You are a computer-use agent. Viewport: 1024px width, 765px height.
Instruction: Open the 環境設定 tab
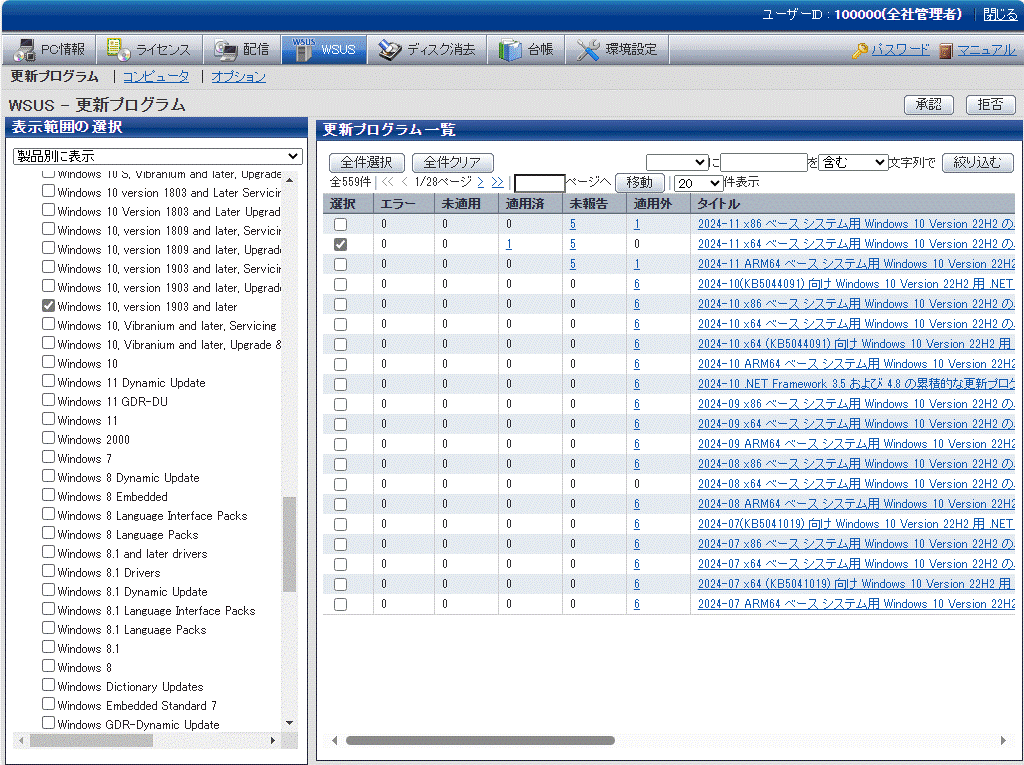617,50
